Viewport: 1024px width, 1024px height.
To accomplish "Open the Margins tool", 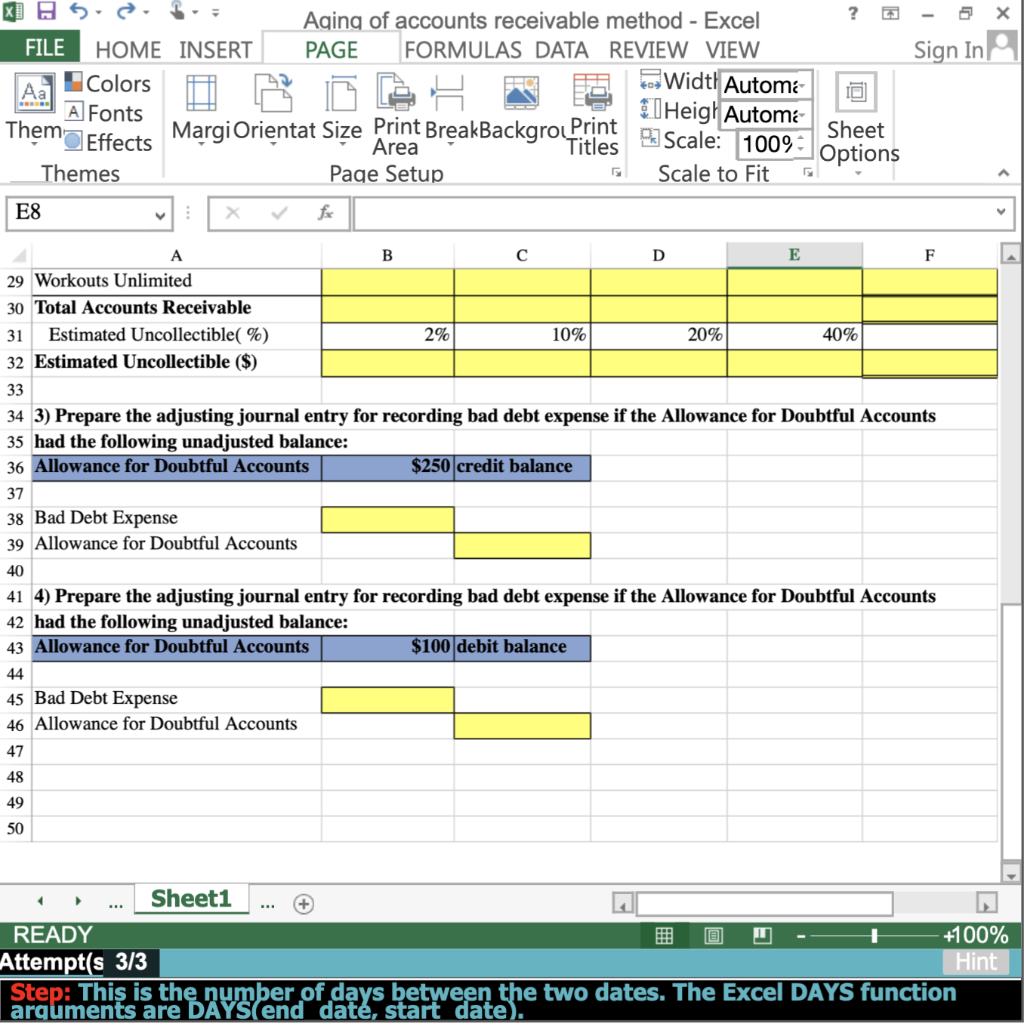I will tap(200, 110).
